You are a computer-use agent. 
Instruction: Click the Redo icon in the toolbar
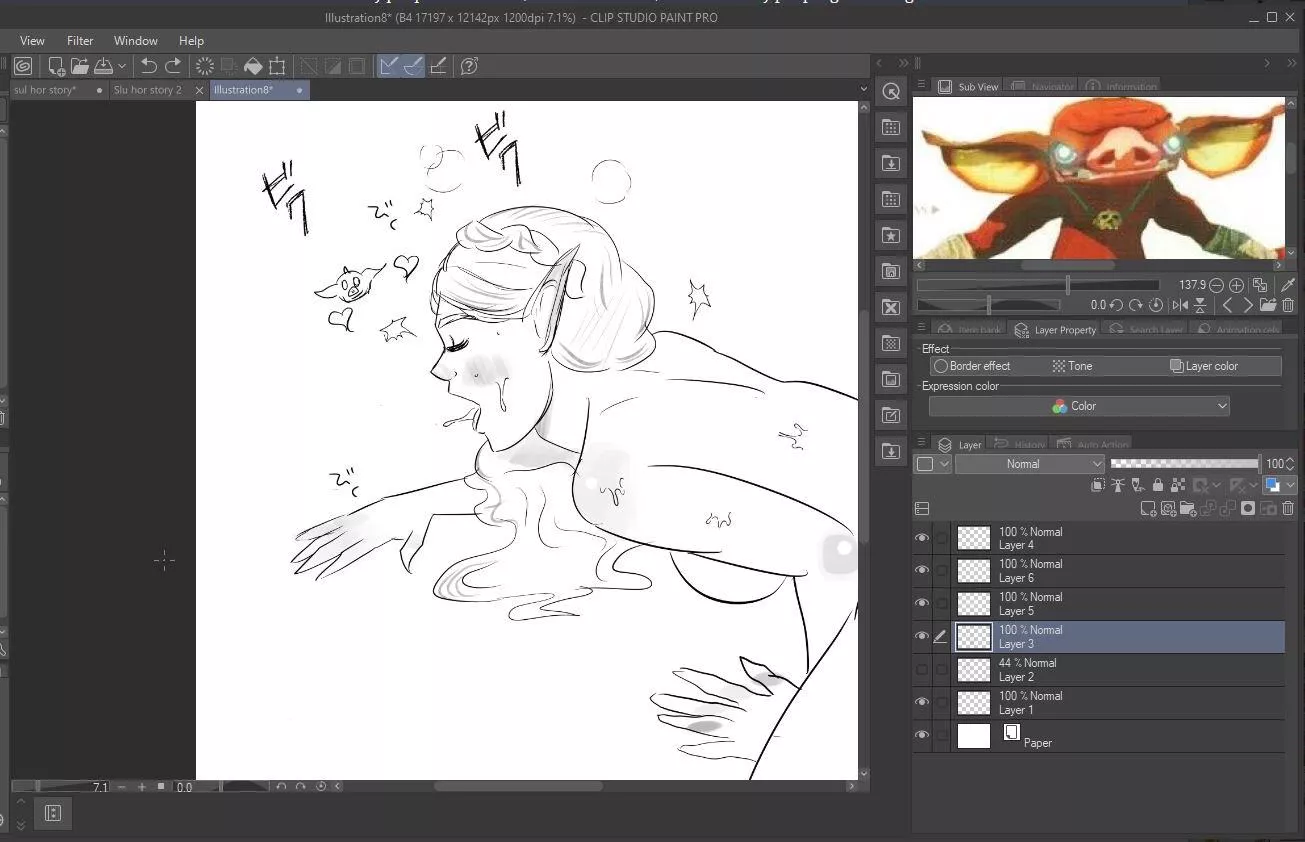(172, 65)
